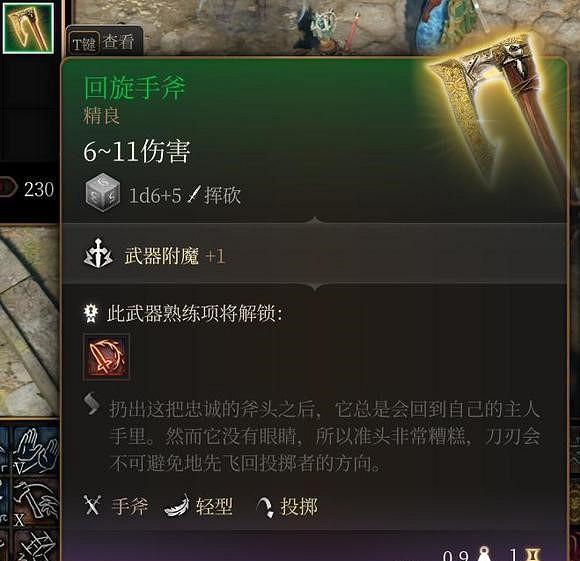Click the curved arrow 投掷 thrown icon

point(265,507)
